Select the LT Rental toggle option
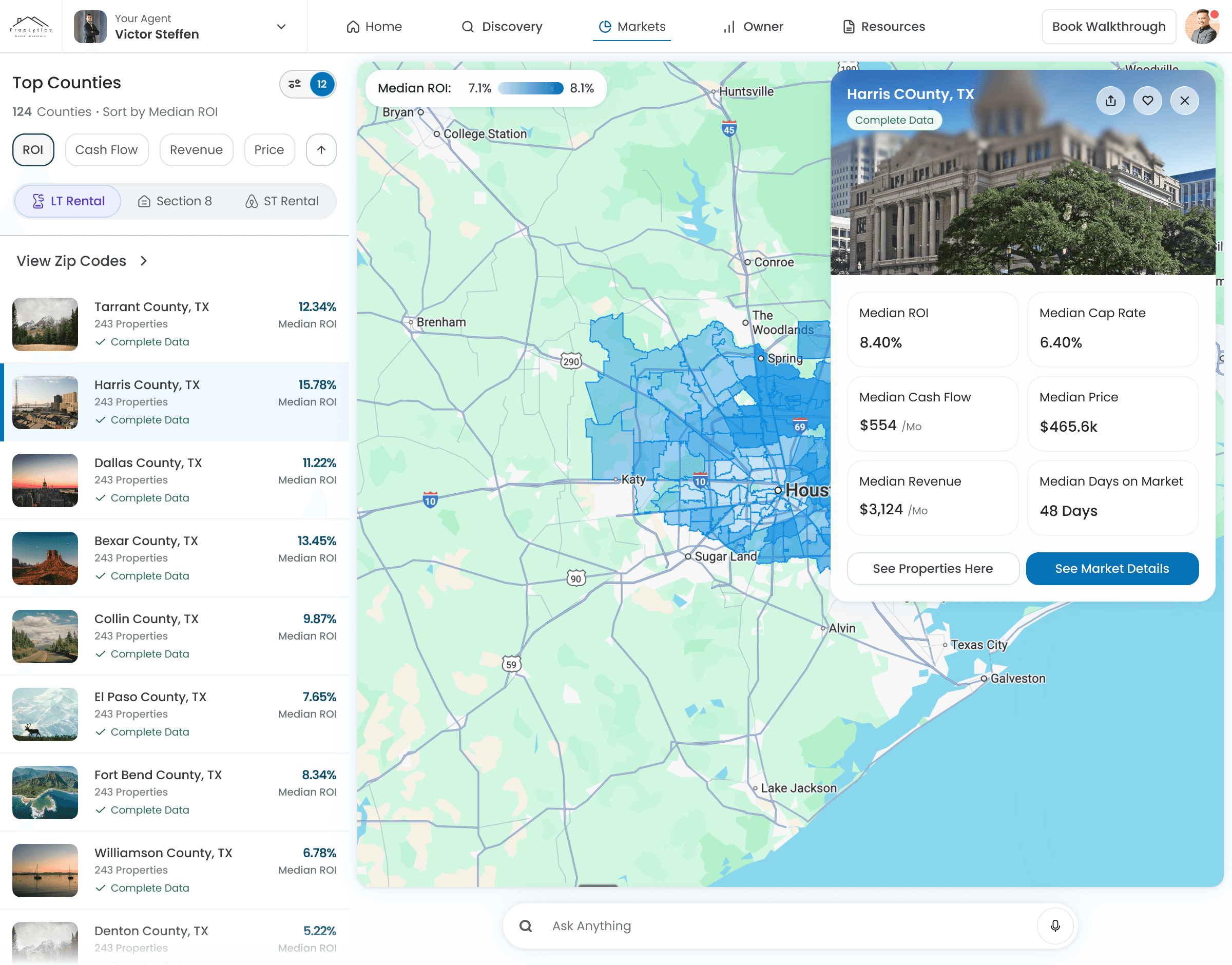 coord(68,201)
